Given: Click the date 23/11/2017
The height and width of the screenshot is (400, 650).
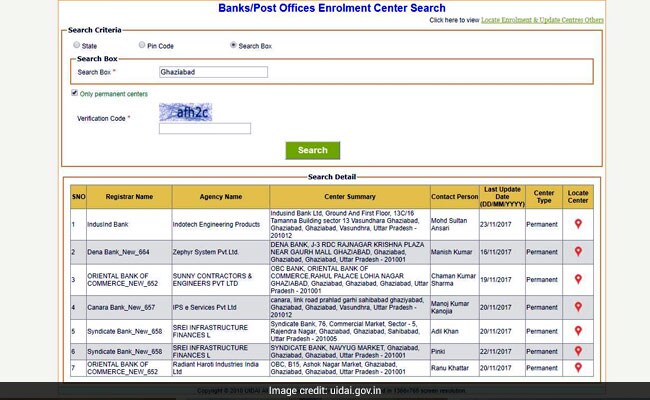Looking at the screenshot, I should click(x=495, y=224).
